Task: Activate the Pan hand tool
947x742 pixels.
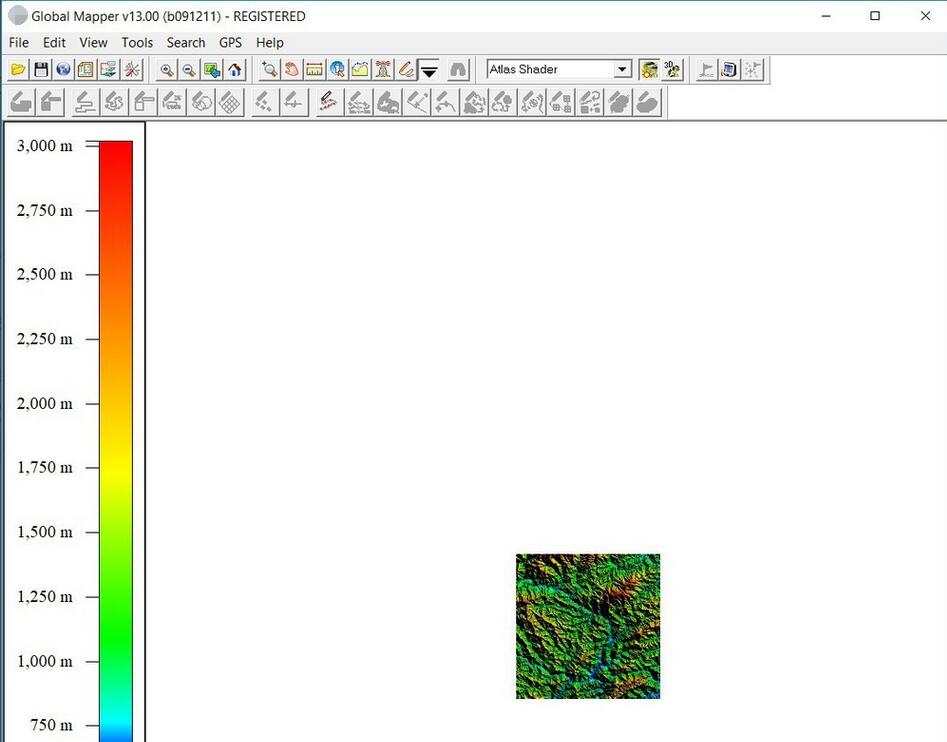Action: coord(291,69)
